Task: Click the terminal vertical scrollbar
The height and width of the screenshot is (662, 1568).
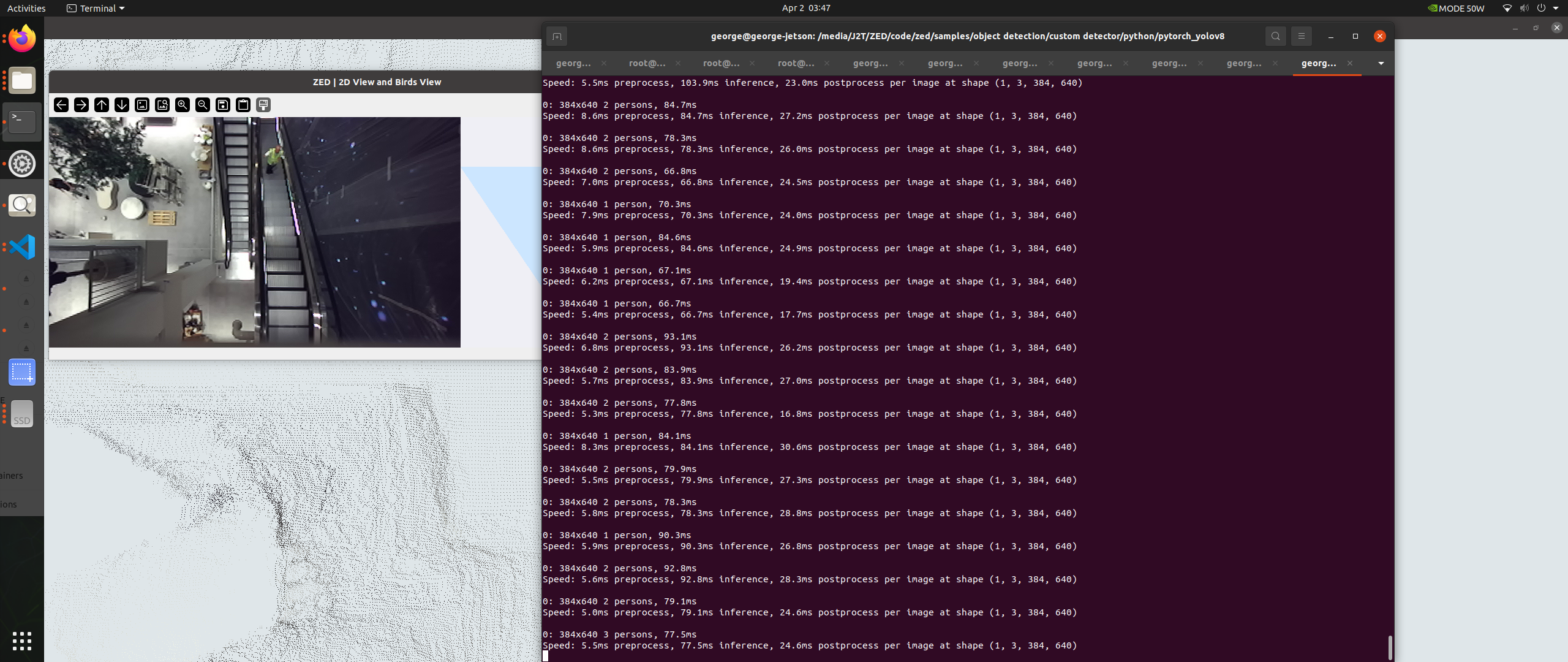Action: [1390, 647]
